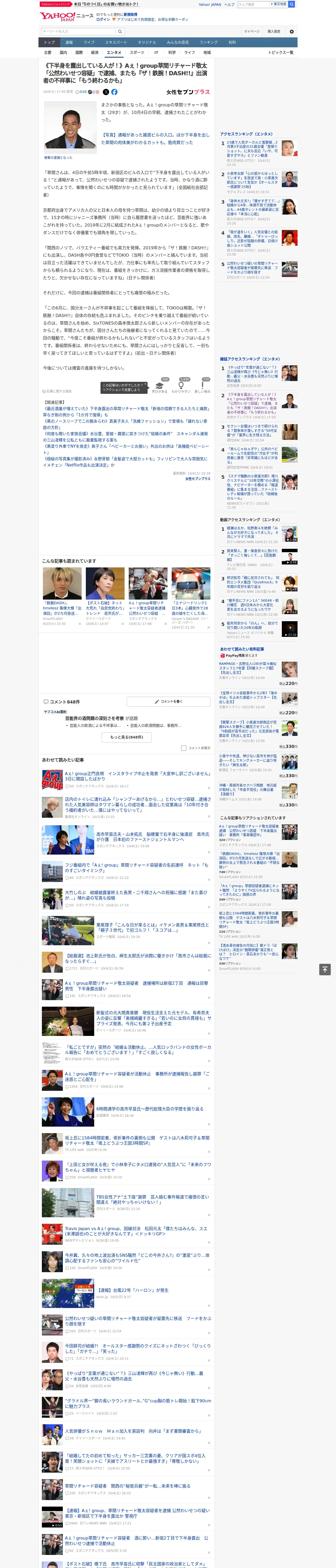Open the 写真 通報があった雑居ビル photo link
Viewport: 336px width, 1568px height.
(x=155, y=139)
